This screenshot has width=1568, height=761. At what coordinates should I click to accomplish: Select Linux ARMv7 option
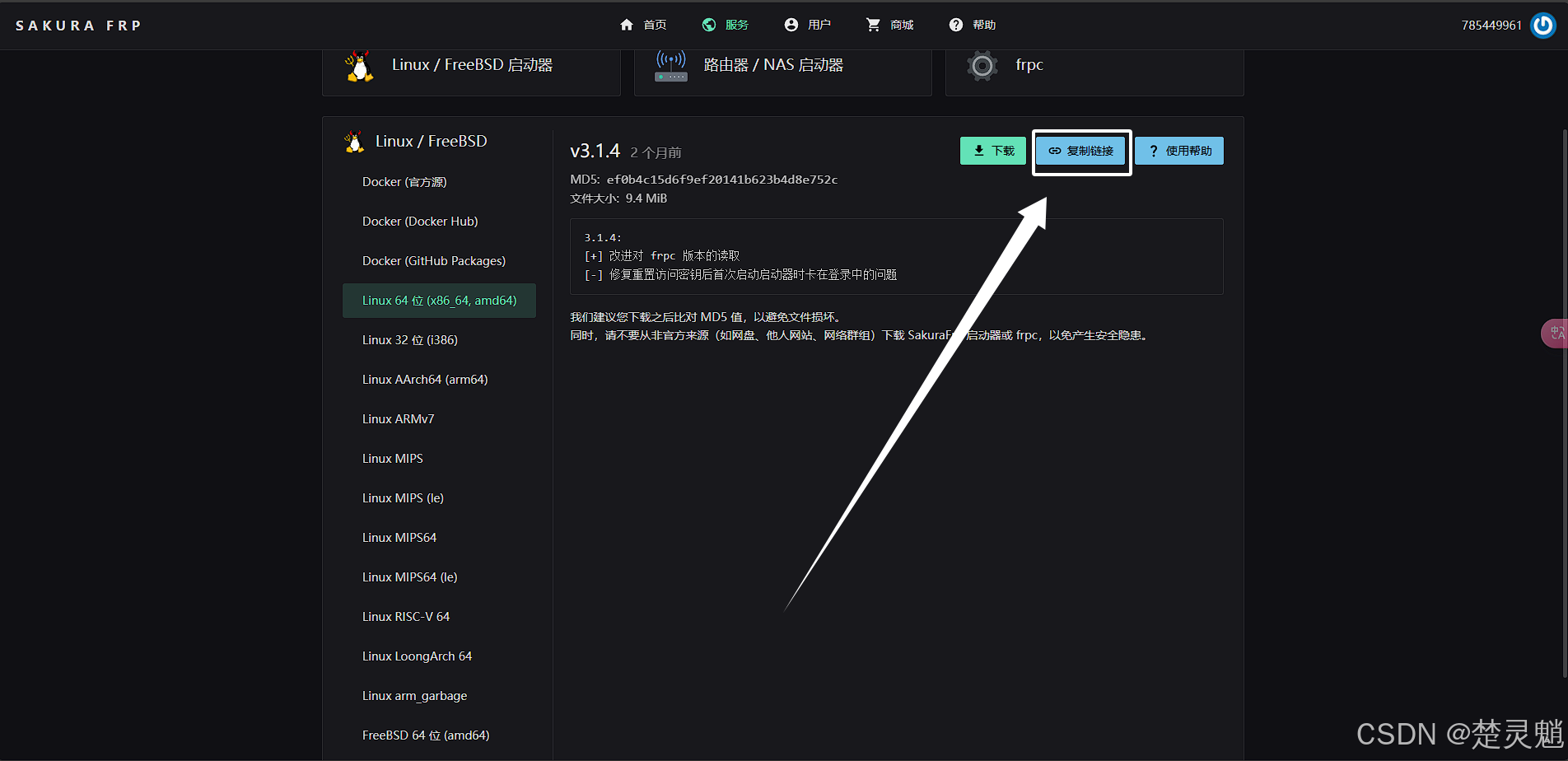pyautogui.click(x=439, y=419)
